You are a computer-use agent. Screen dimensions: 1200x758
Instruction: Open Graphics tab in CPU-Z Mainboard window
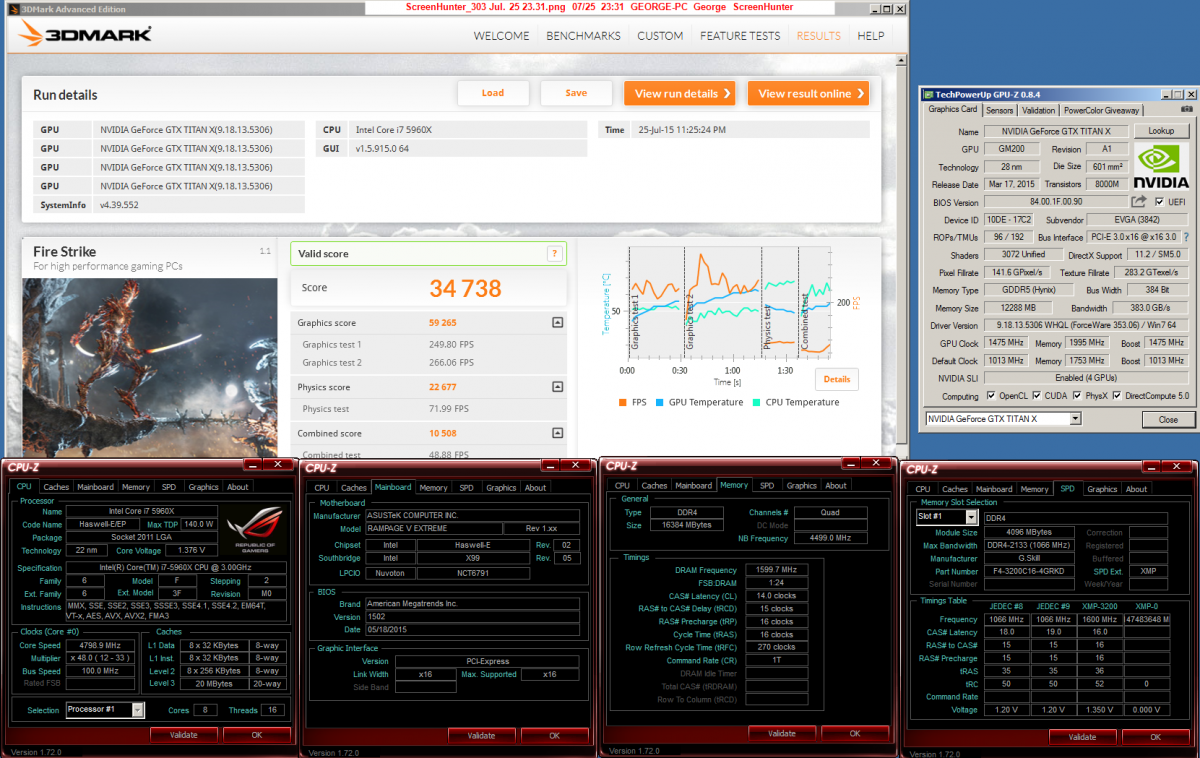501,487
